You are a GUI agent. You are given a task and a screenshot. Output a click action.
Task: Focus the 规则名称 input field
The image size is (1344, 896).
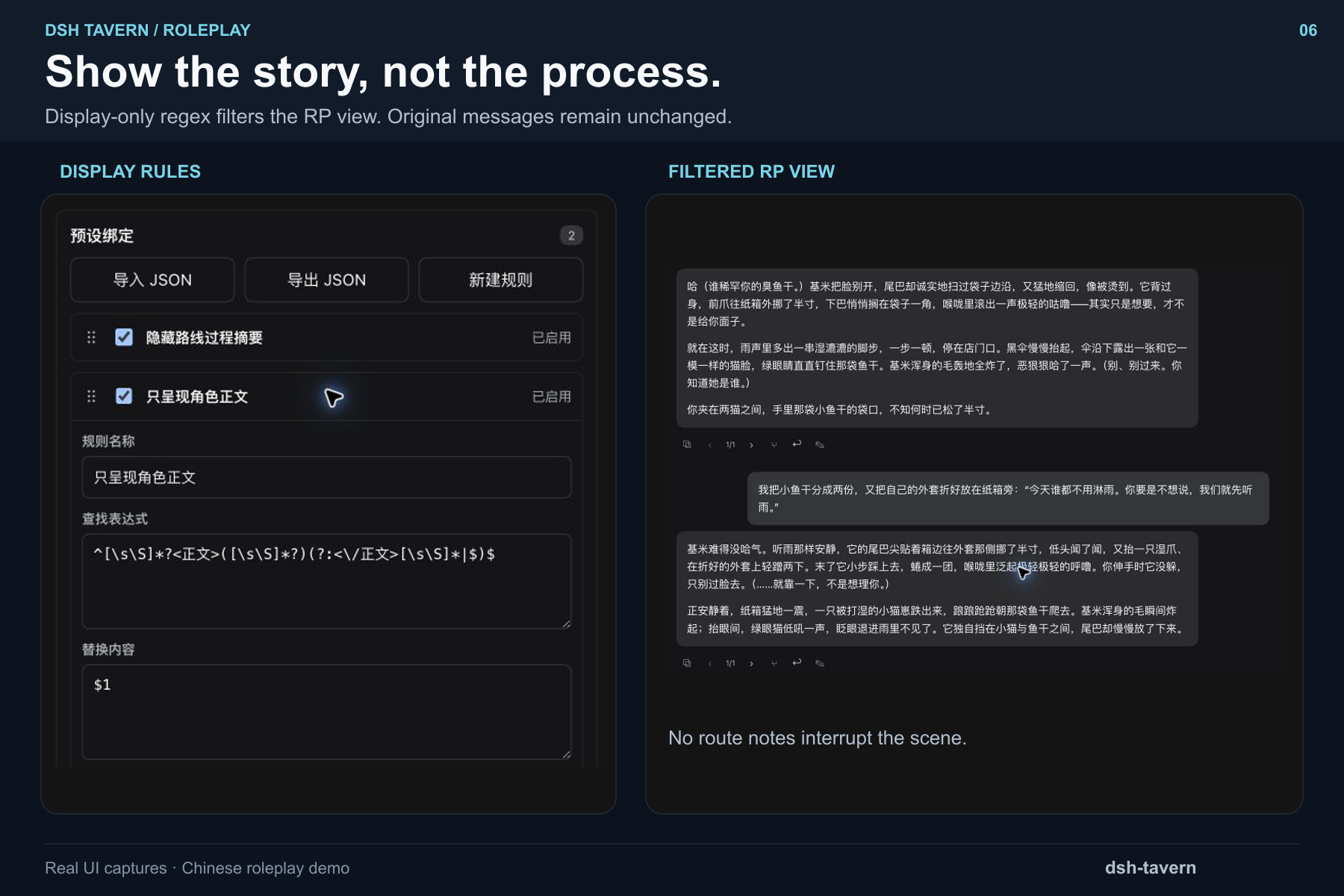point(326,477)
